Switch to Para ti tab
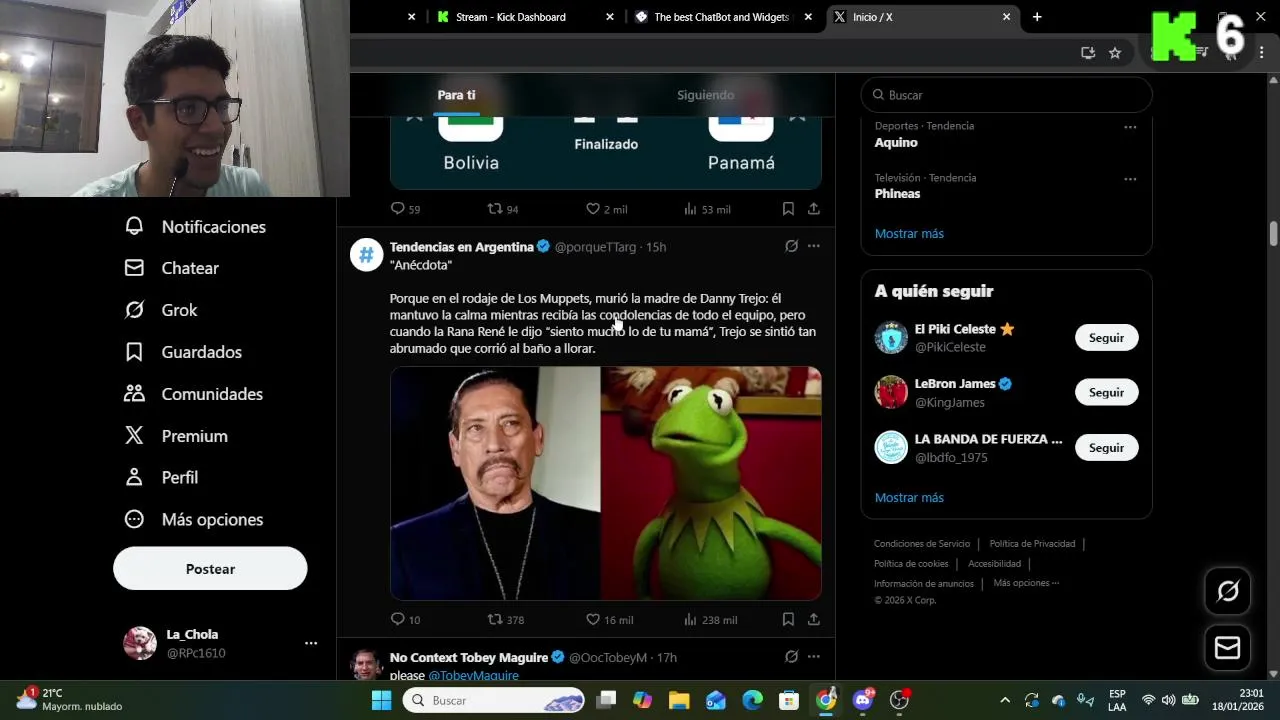Screen dimensions: 1280x720 coord(456,95)
